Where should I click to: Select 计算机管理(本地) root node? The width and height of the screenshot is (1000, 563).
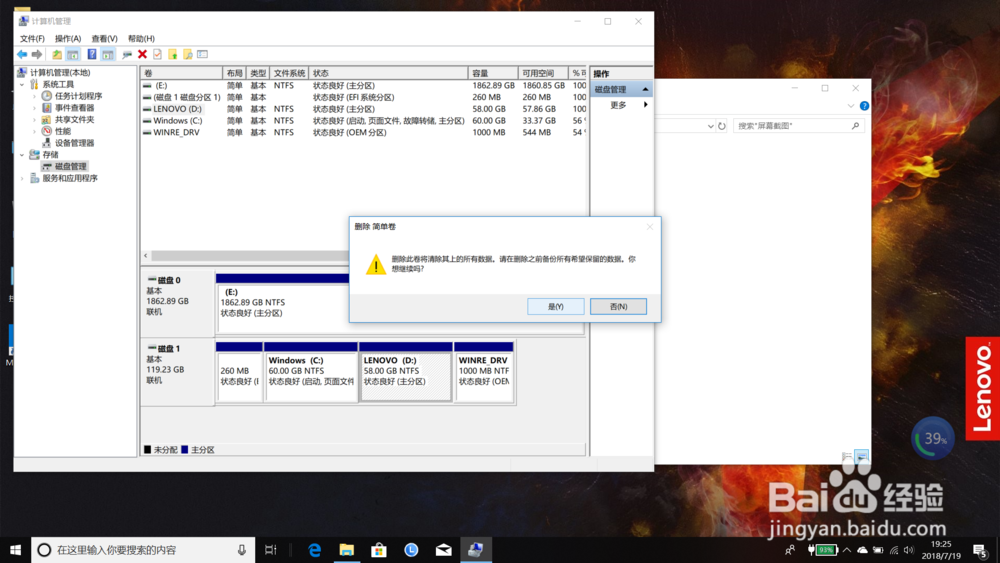60,73
